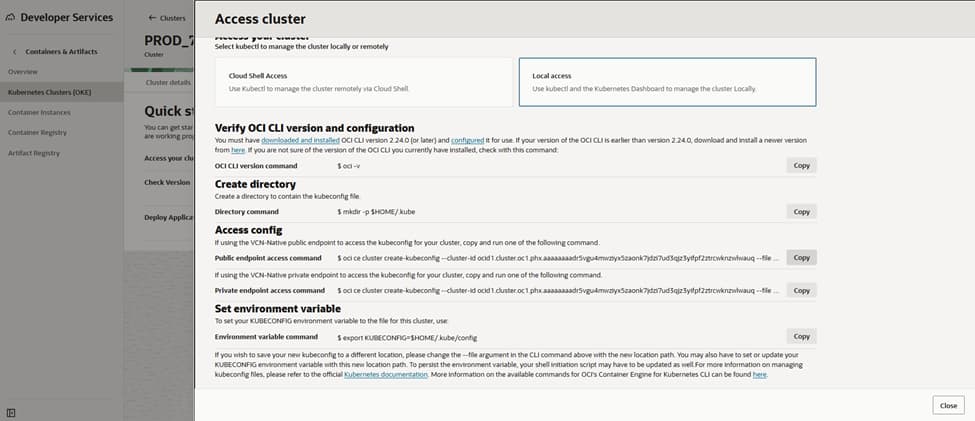The image size is (975, 421).
Task: Copy the mkdir directory command
Action: tap(801, 211)
